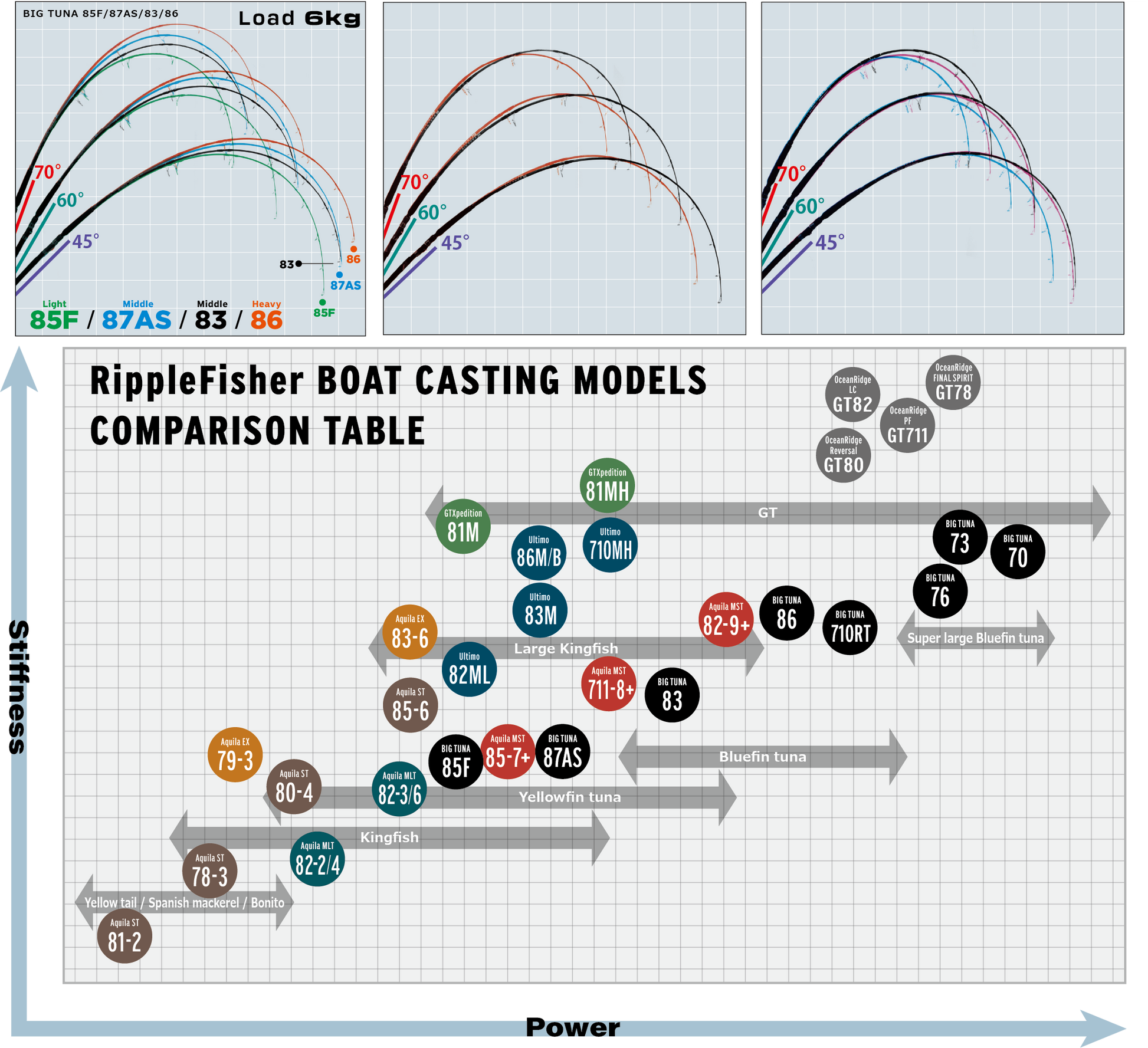Select the orange Aquila EX 79-3 badge
This screenshot has height=1048, width=1148.
(x=235, y=755)
